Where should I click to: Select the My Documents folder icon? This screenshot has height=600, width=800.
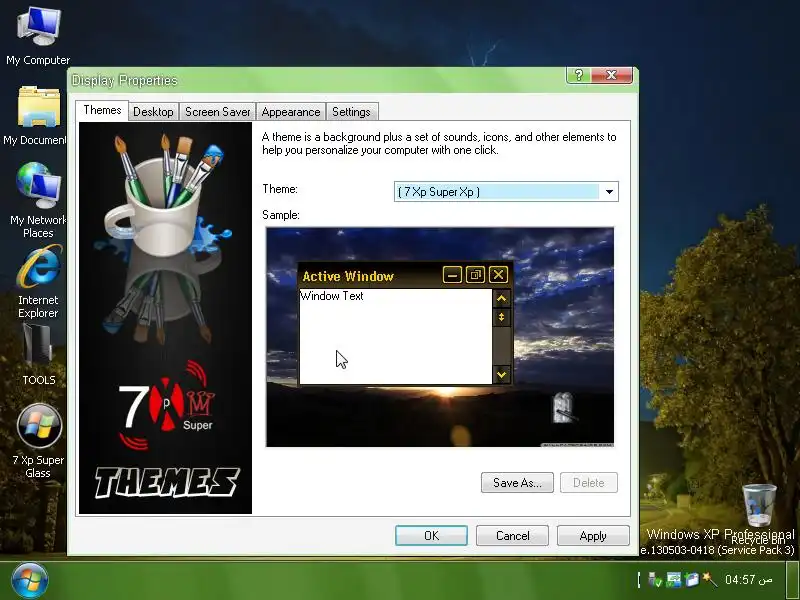pos(36,116)
